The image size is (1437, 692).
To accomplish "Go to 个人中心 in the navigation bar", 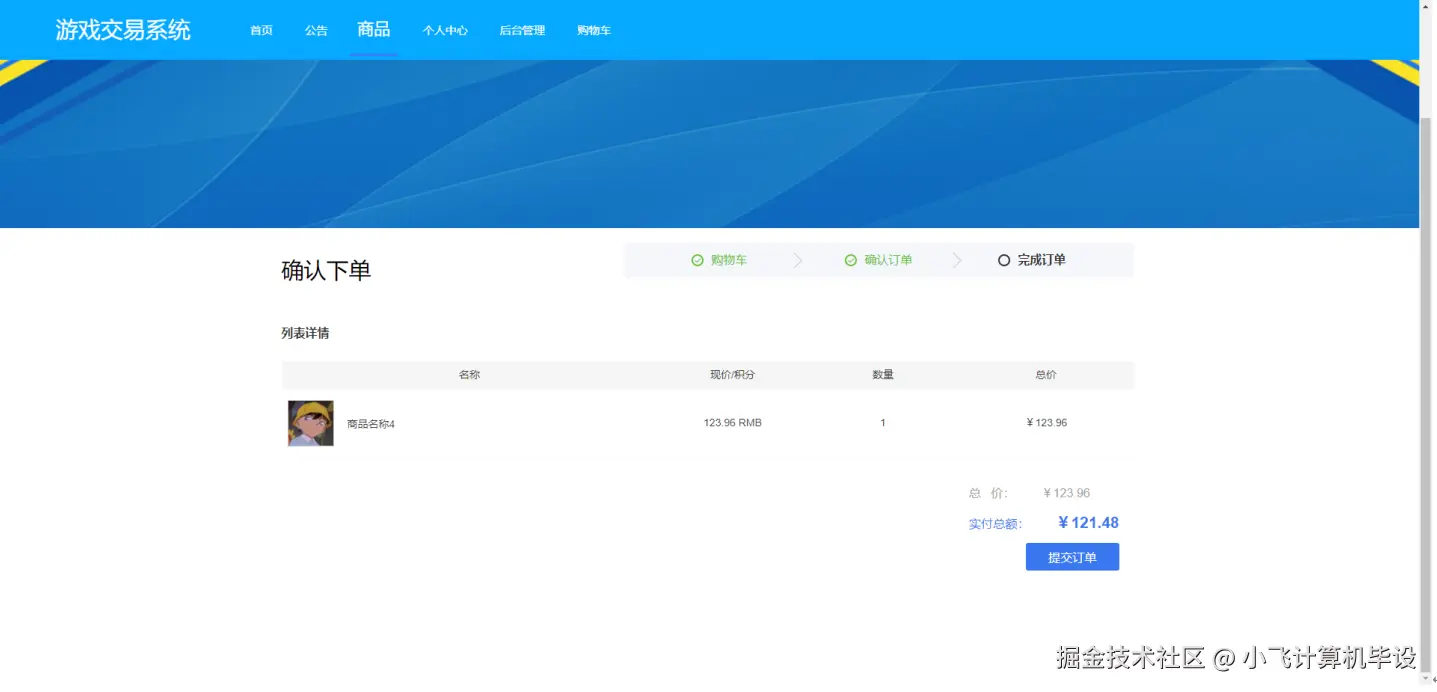I will [x=445, y=30].
